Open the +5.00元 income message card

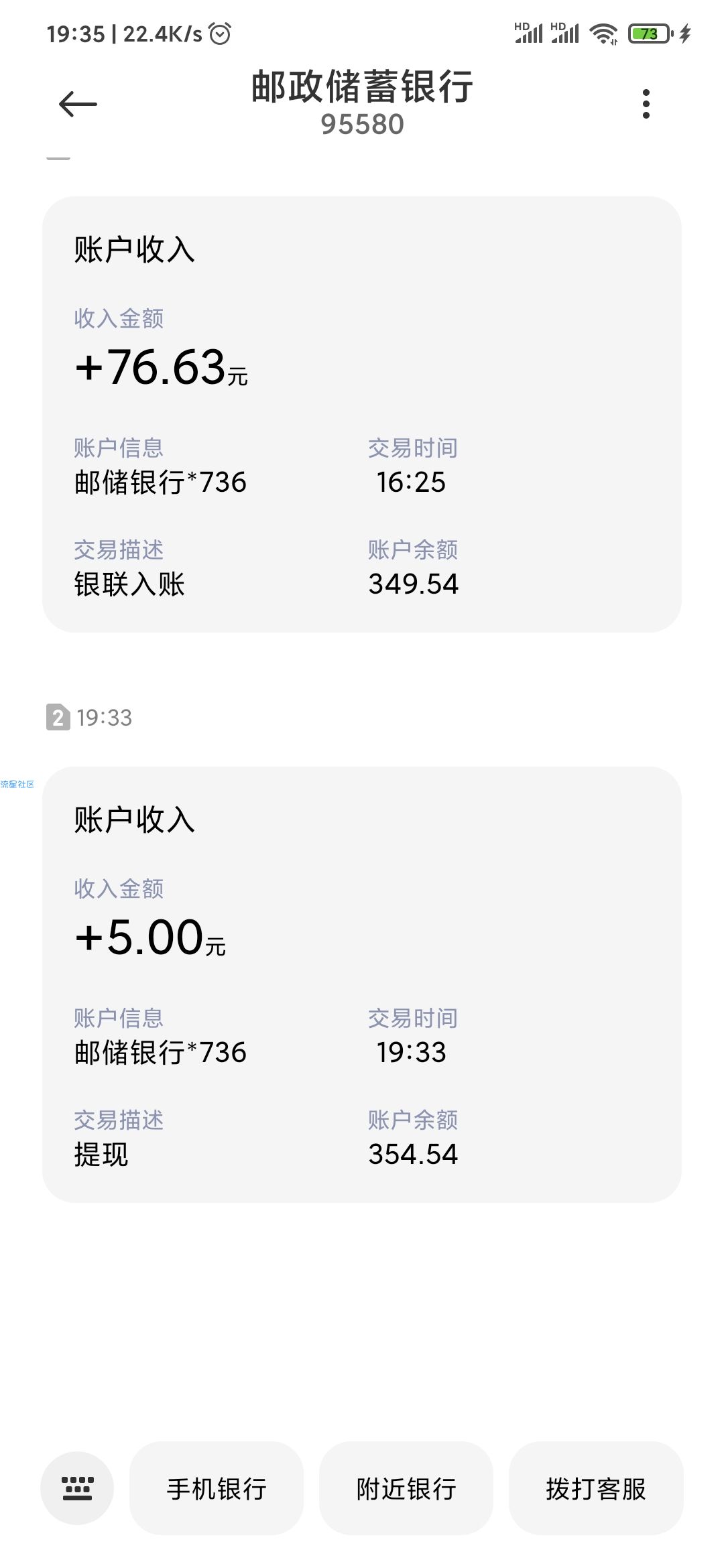pos(362,984)
